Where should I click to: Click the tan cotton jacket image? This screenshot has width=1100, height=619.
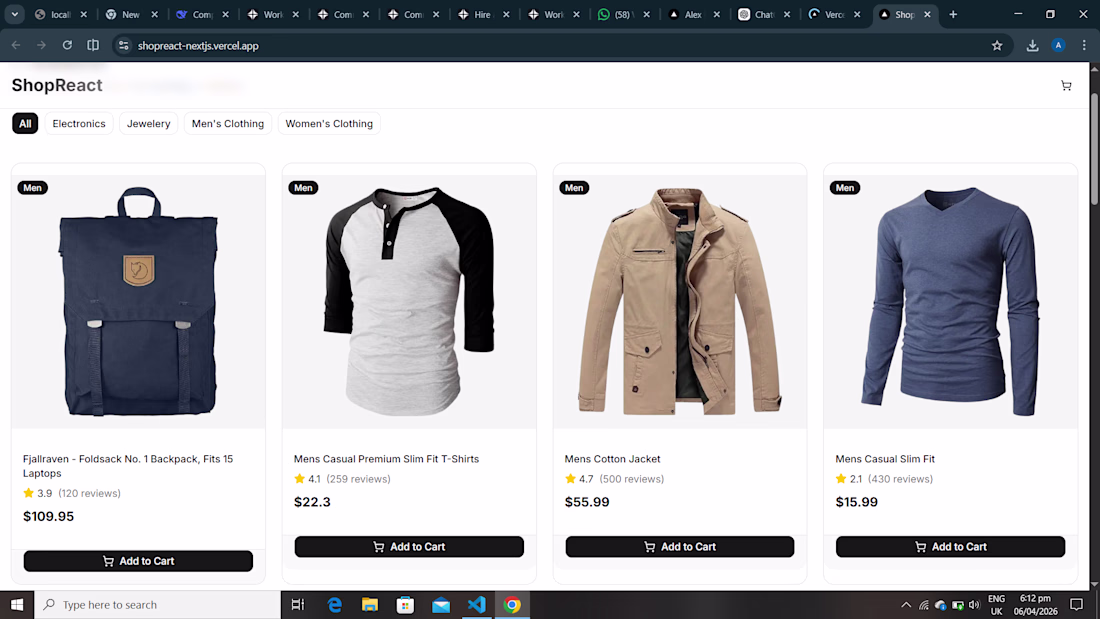(x=680, y=302)
